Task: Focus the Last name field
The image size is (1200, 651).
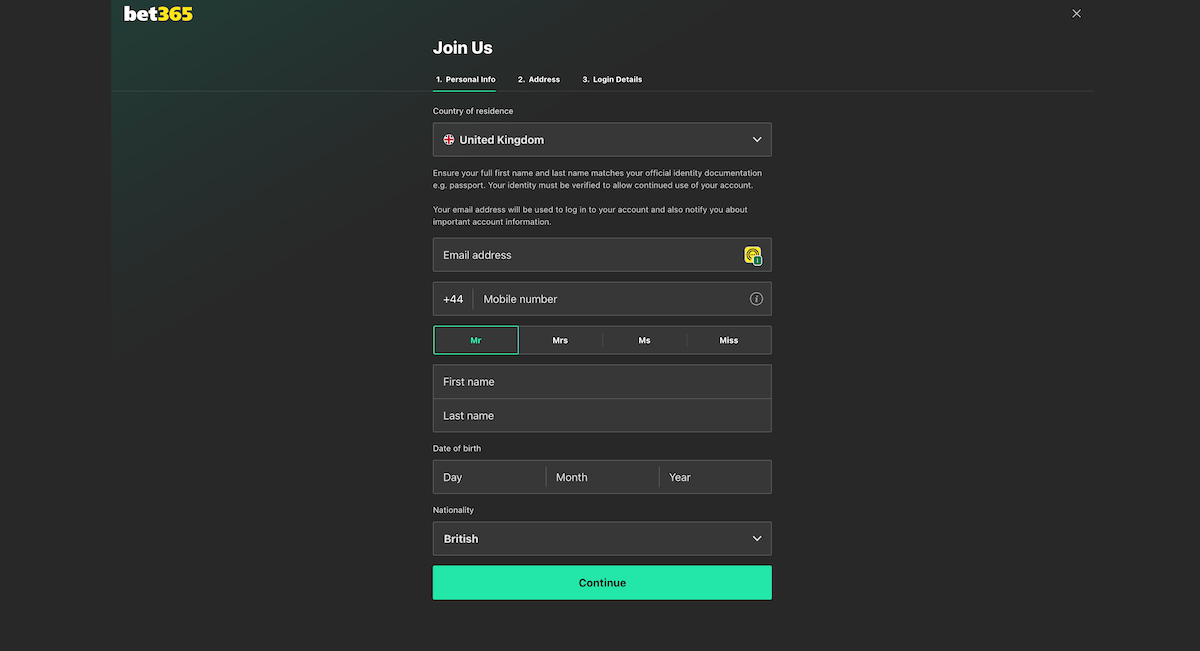Action: pos(602,416)
